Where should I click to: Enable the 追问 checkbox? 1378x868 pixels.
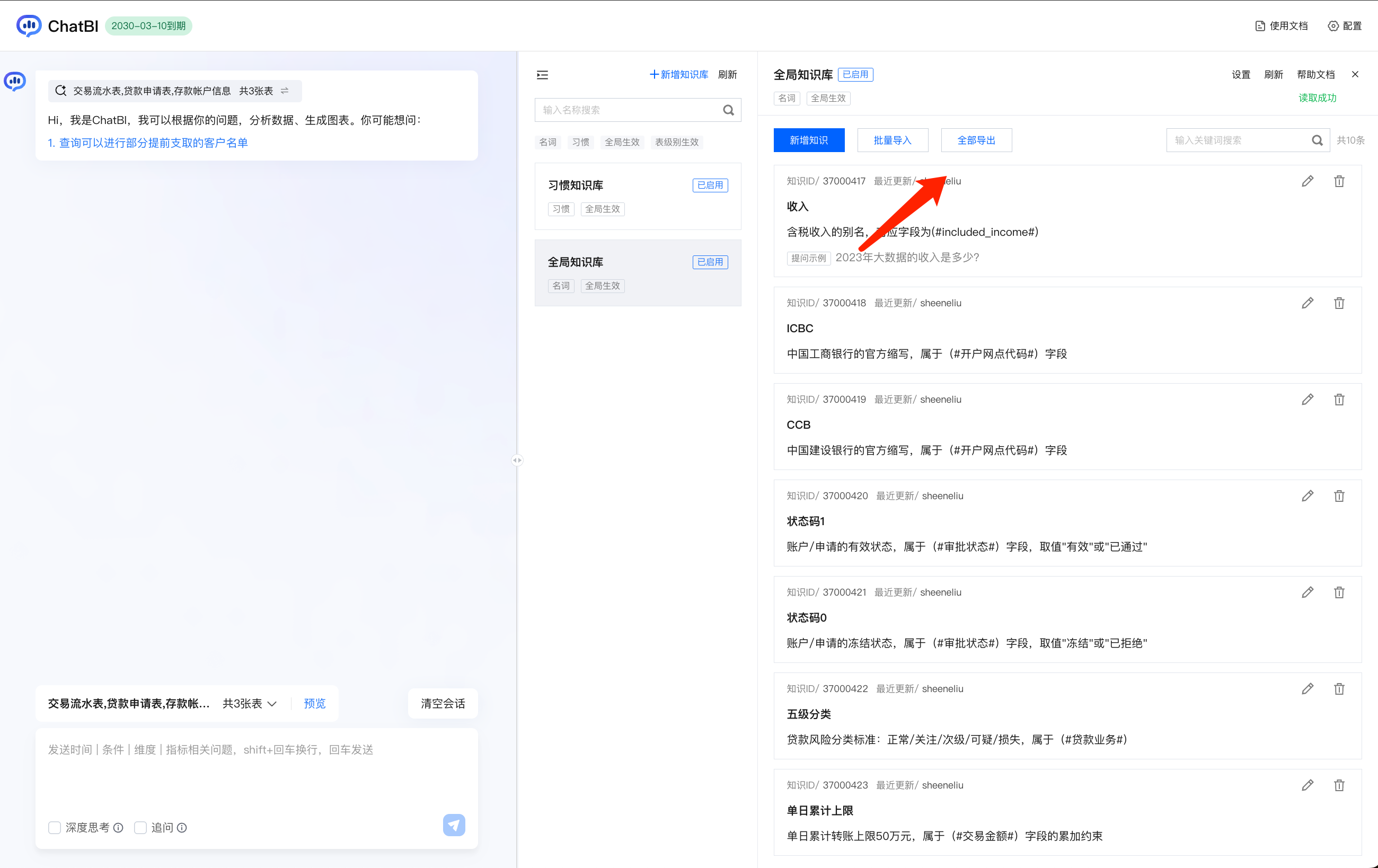pyautogui.click(x=140, y=827)
